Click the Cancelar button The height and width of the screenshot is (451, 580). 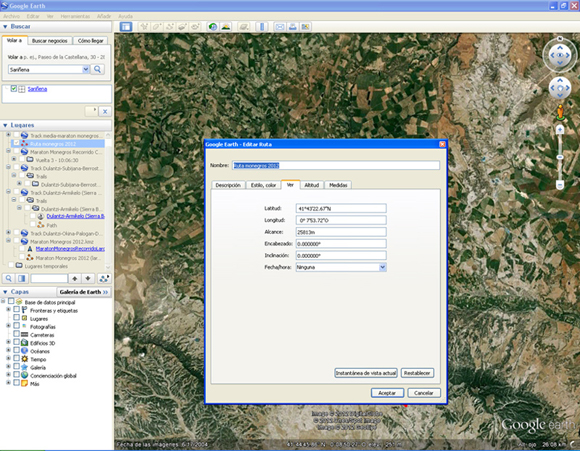pos(424,393)
